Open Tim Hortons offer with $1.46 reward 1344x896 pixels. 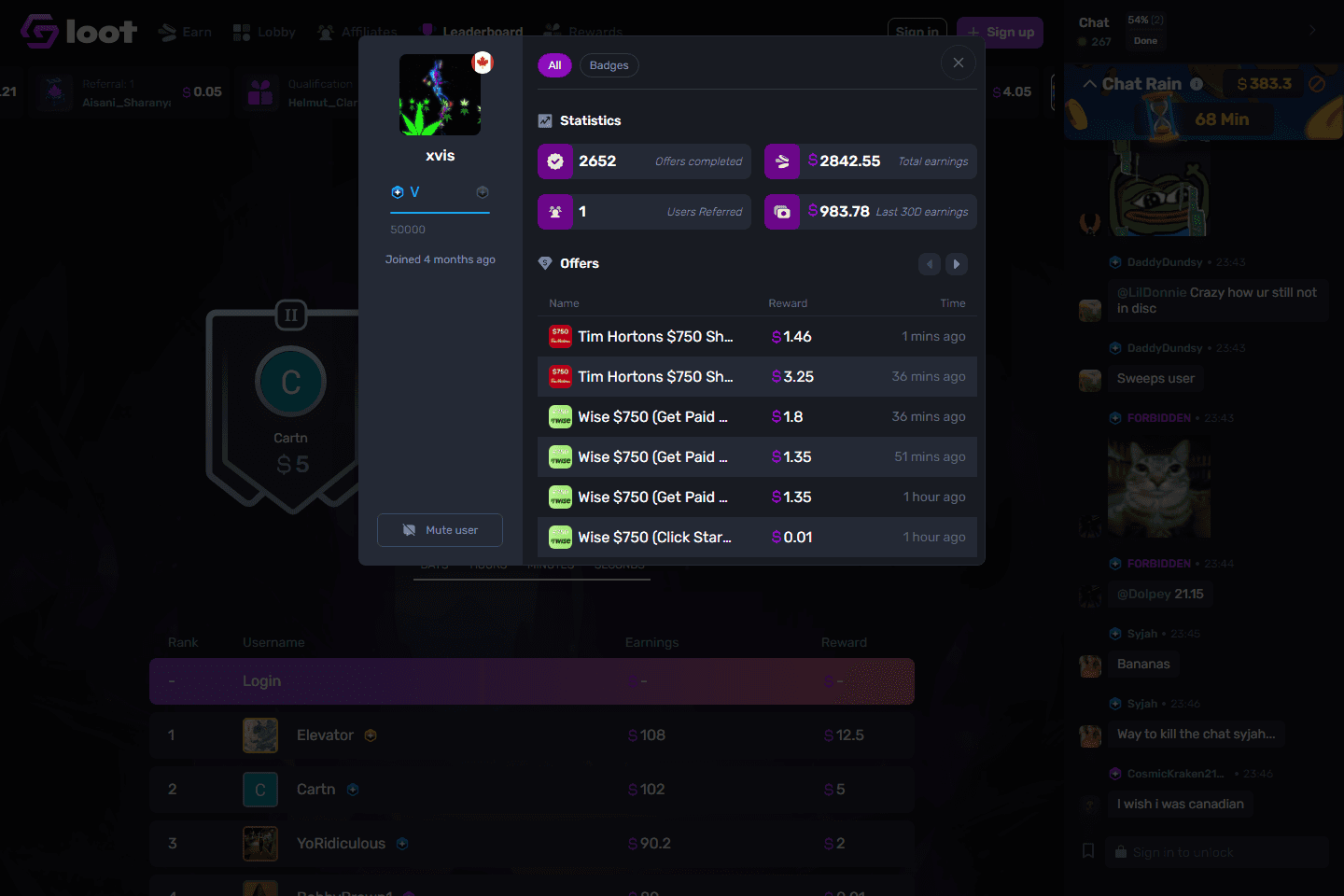pos(757,337)
